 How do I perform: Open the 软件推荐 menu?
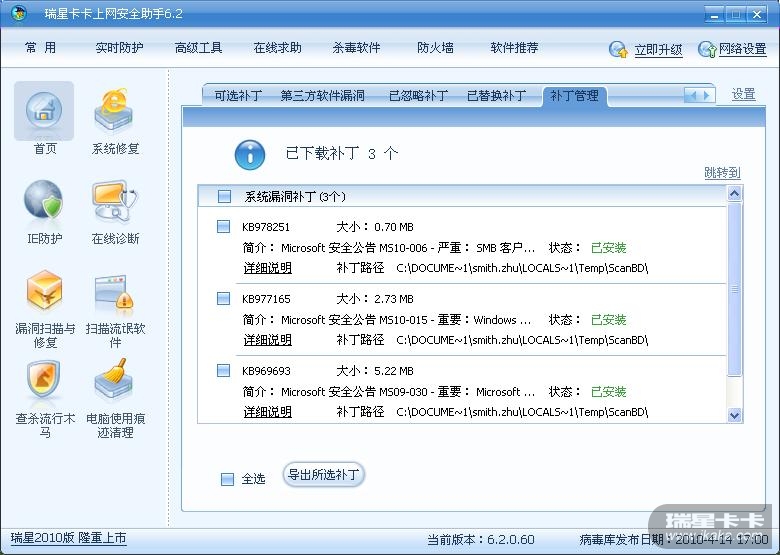click(514, 48)
